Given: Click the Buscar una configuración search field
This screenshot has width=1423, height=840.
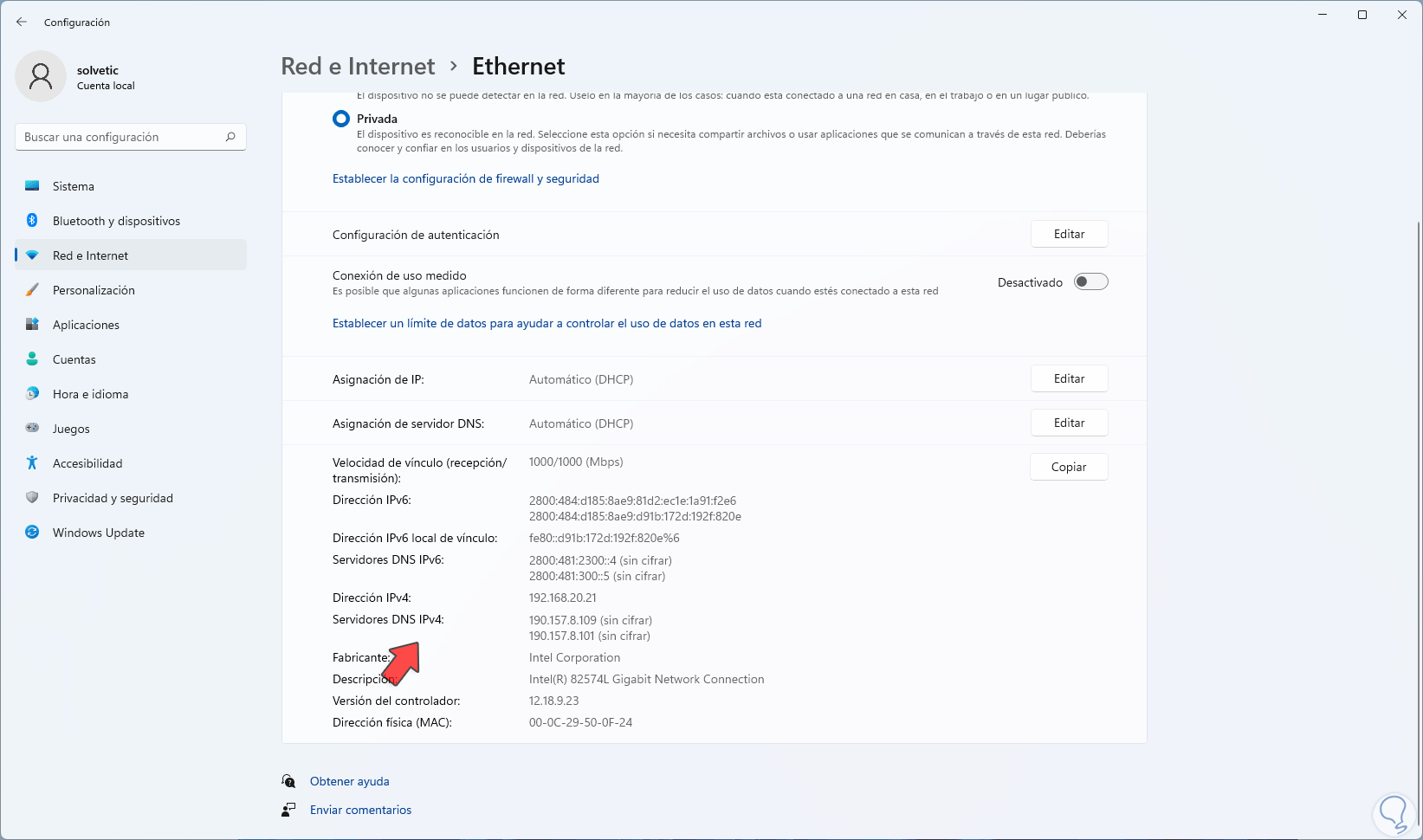Looking at the screenshot, I should click(121, 137).
